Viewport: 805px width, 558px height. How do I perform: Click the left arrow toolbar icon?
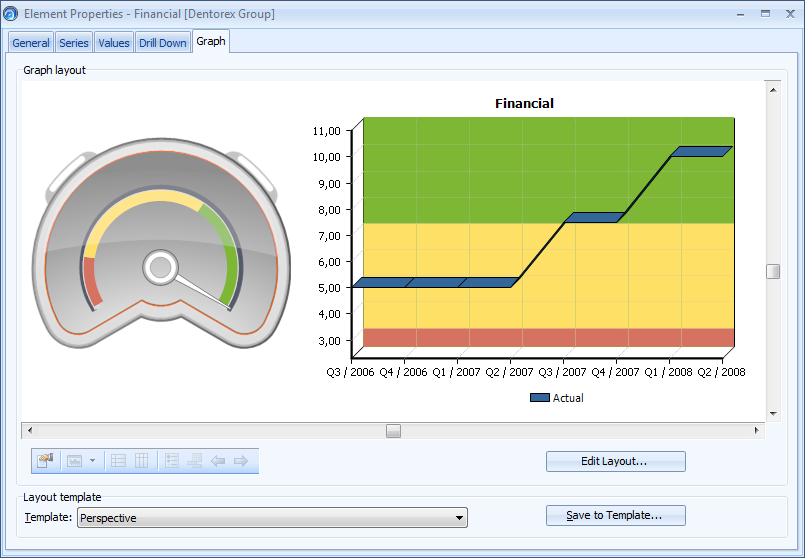(218, 461)
